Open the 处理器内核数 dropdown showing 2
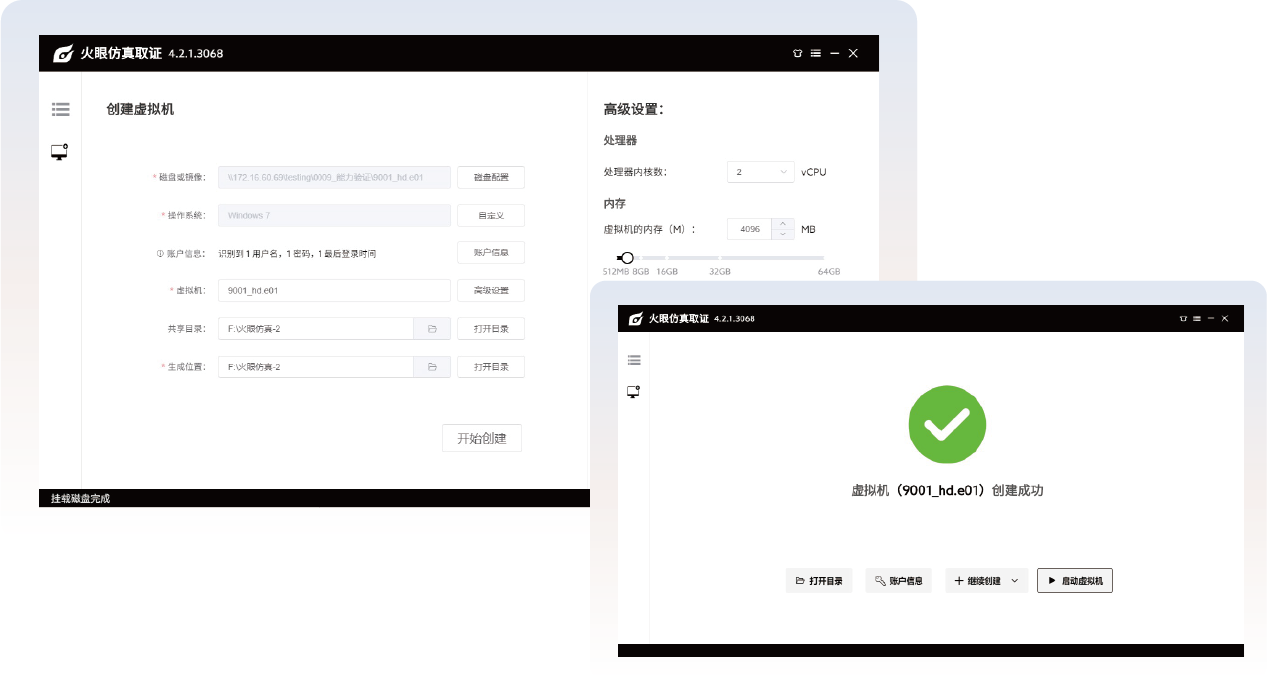Image resolution: width=1267 pixels, height=682 pixels. click(761, 172)
